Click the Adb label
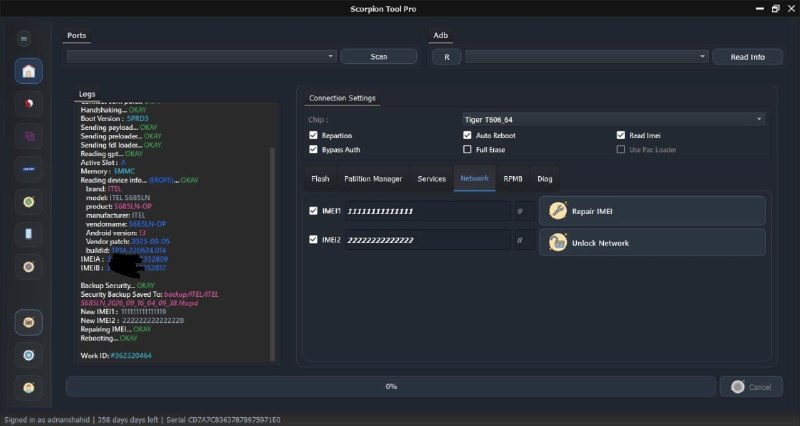The height and width of the screenshot is (426, 800). click(440, 35)
